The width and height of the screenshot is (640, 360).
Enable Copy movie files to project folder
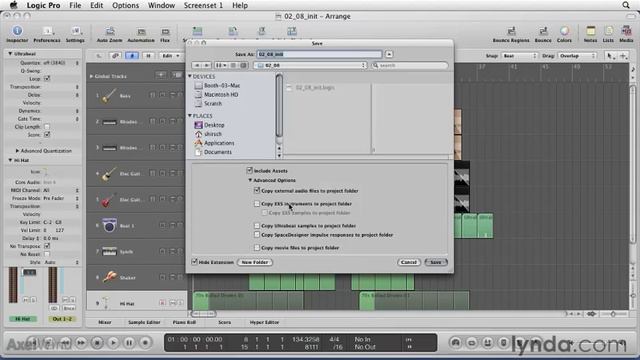click(x=257, y=247)
